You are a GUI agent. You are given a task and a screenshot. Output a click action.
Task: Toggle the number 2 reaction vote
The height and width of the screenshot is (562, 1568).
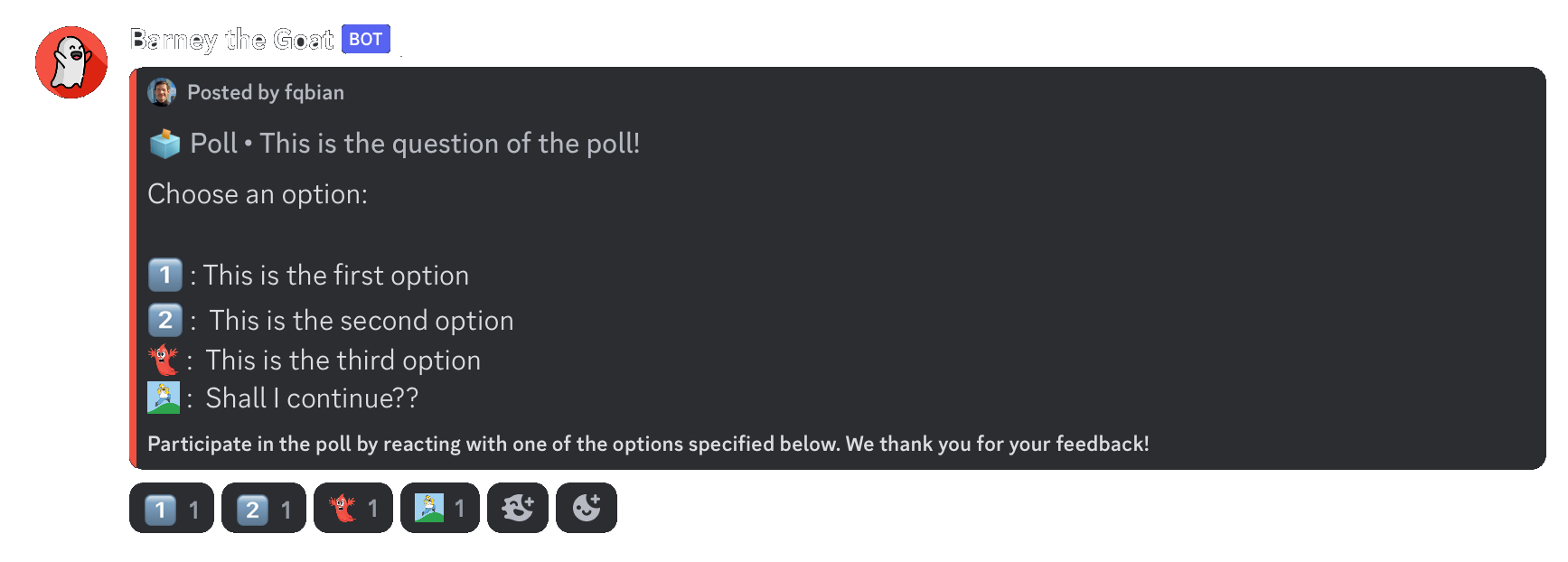click(x=264, y=509)
